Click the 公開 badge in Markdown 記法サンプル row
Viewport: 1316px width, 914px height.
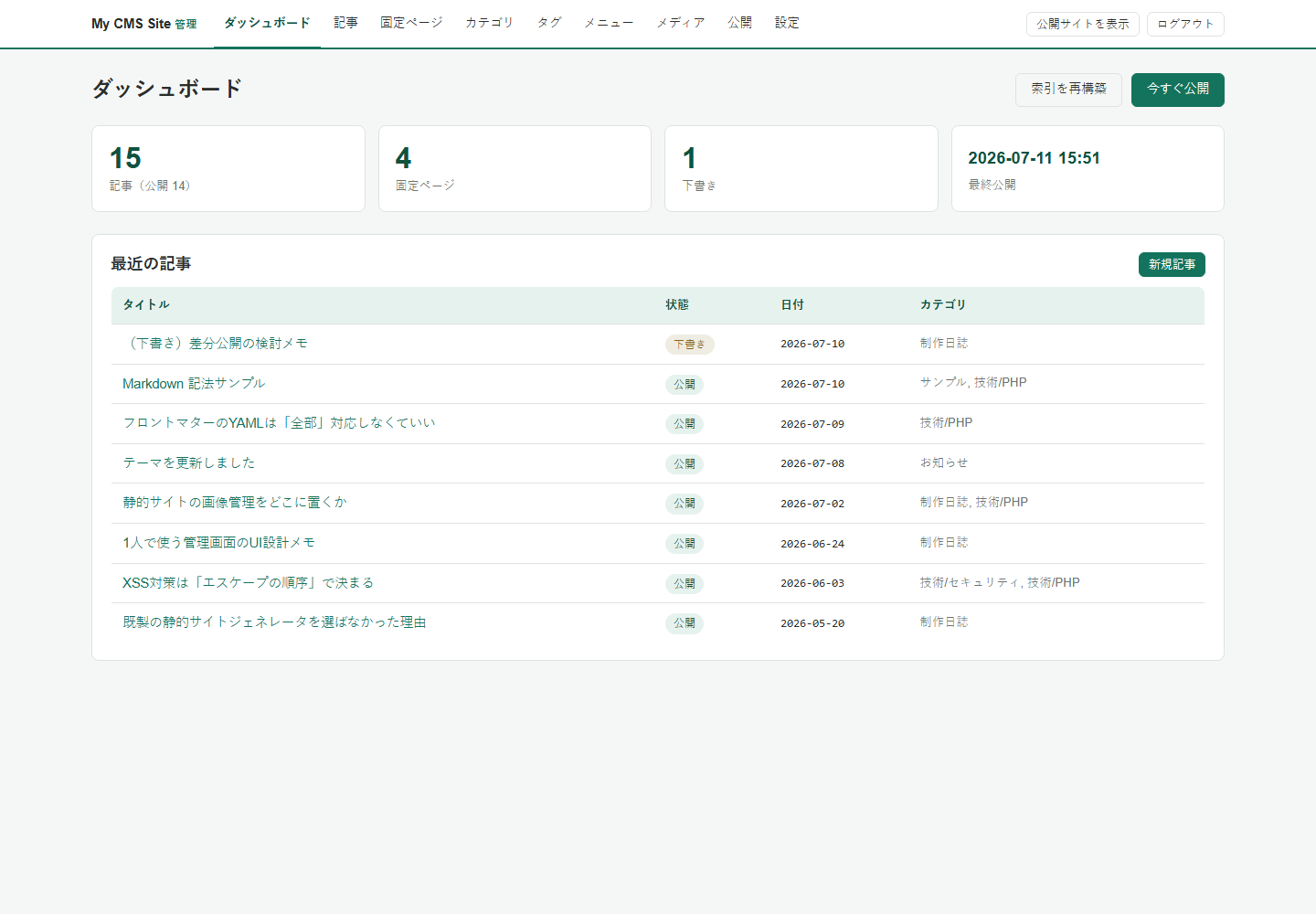tap(685, 385)
